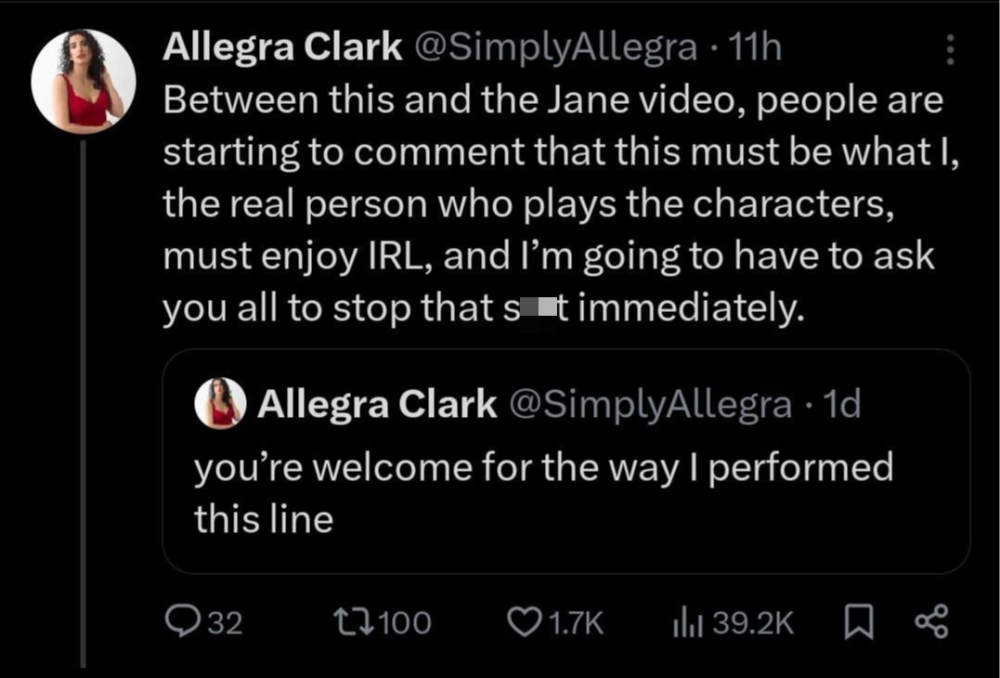Viewport: 1000px width, 678px height.
Task: Click the reply speech bubble icon
Action: click(x=183, y=624)
